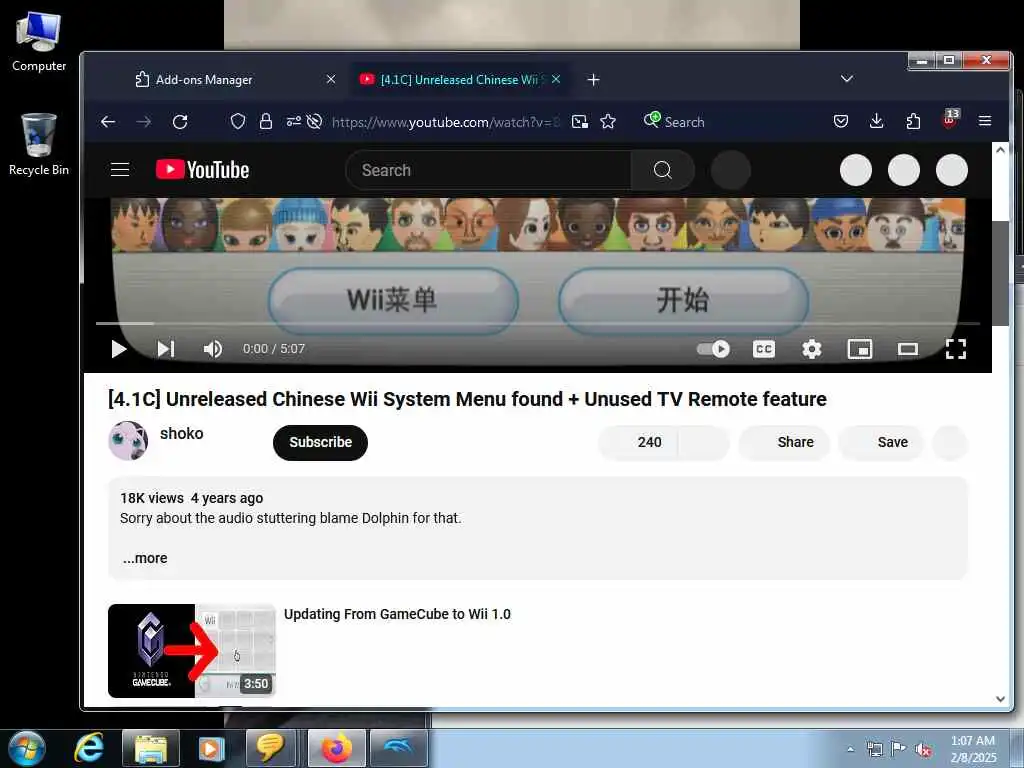Open the Share button
Image resolution: width=1024 pixels, height=768 pixels.
(x=784, y=442)
